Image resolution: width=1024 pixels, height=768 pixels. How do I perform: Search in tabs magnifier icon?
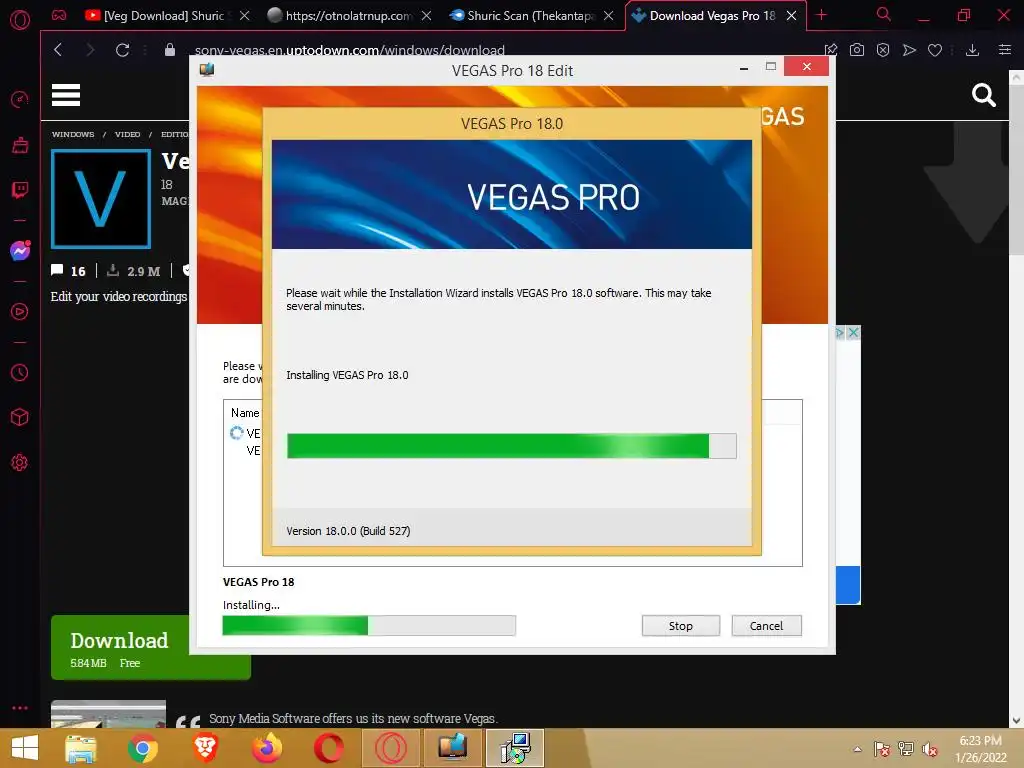coord(884,14)
